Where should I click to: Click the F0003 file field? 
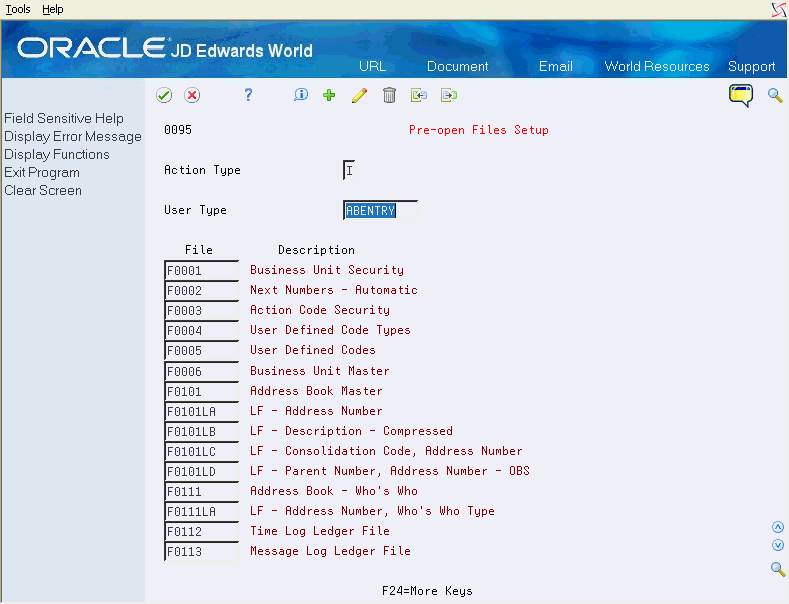click(201, 311)
